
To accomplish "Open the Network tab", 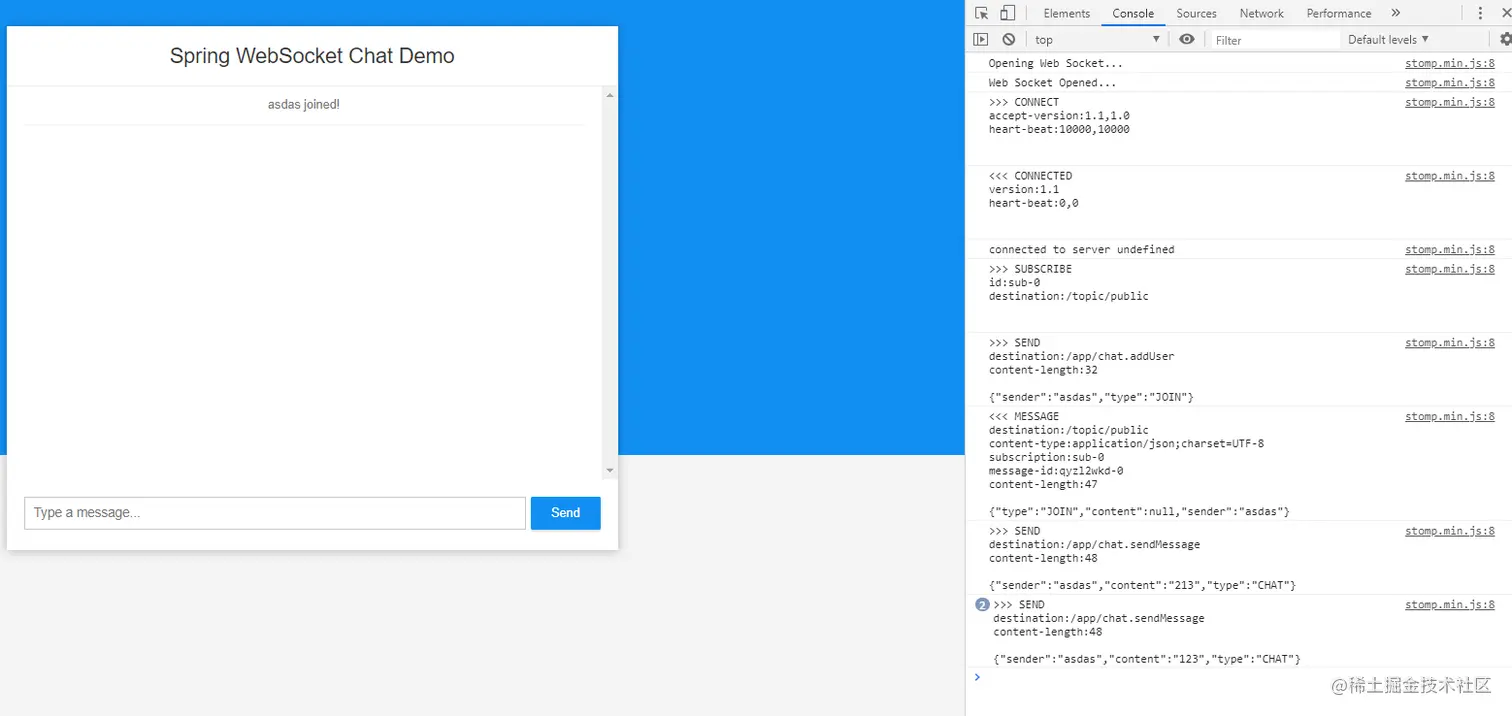I will point(1261,13).
